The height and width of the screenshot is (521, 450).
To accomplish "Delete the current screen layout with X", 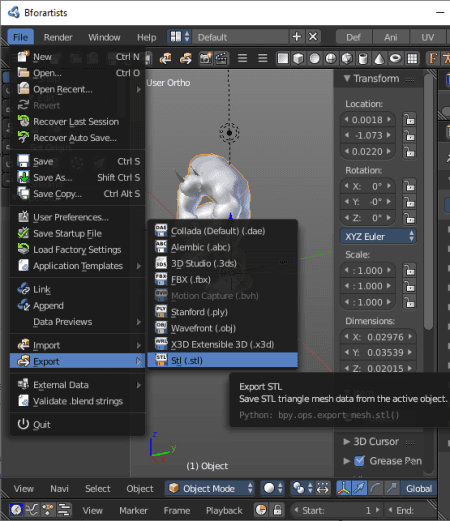I will pyautogui.click(x=313, y=37).
